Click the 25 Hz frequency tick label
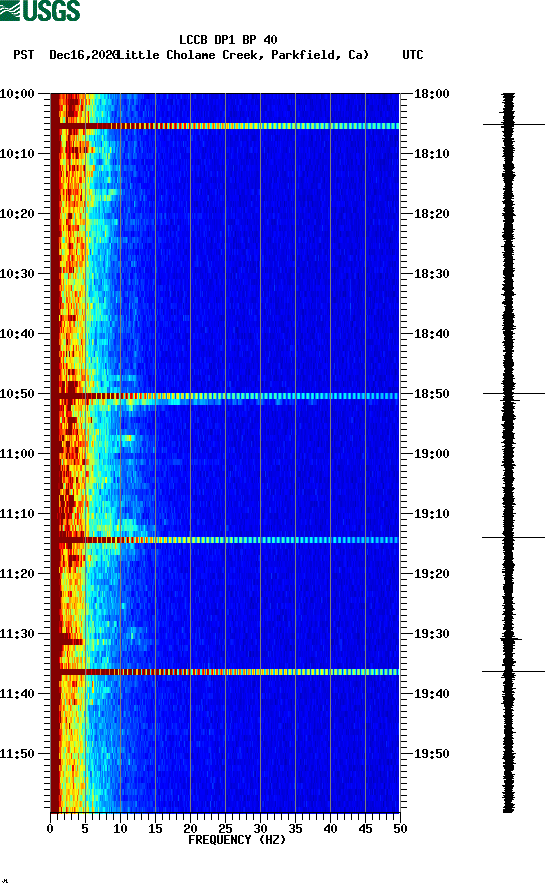Image resolution: width=552 pixels, height=892 pixels. coord(225,829)
